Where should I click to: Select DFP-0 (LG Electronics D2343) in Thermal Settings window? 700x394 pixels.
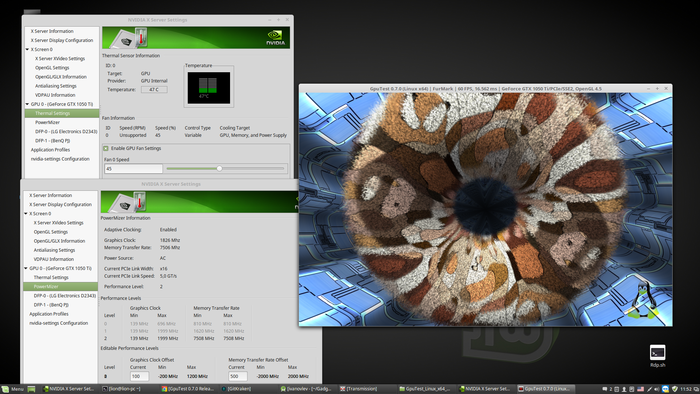66,132
